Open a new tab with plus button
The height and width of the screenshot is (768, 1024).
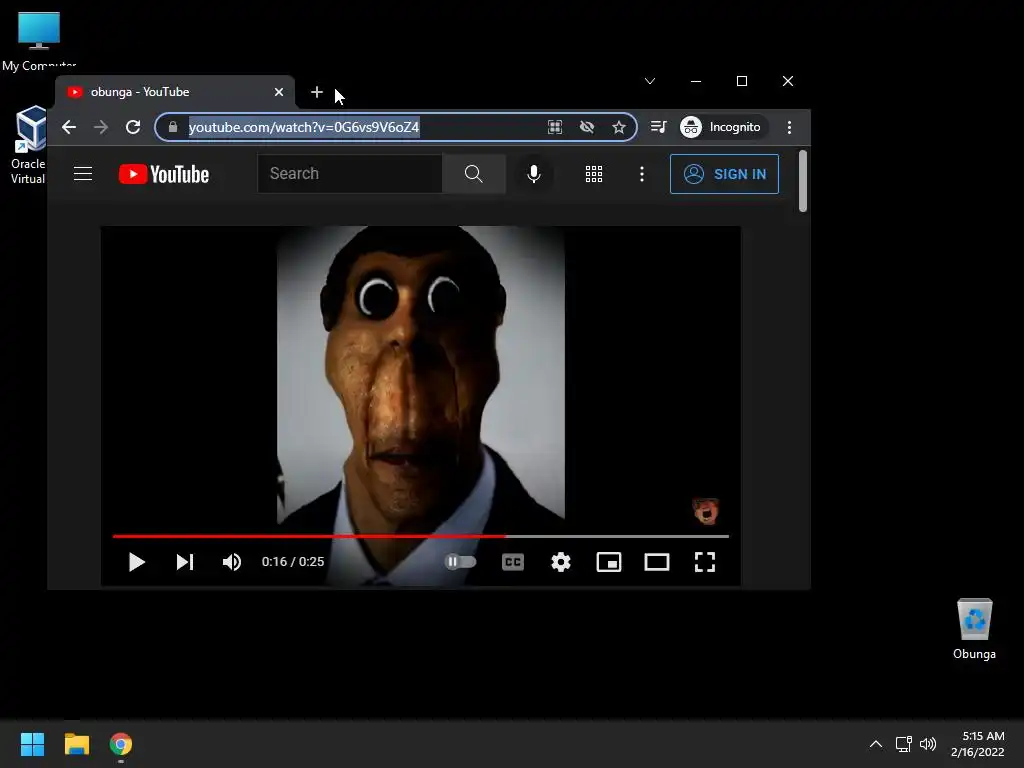coord(317,92)
